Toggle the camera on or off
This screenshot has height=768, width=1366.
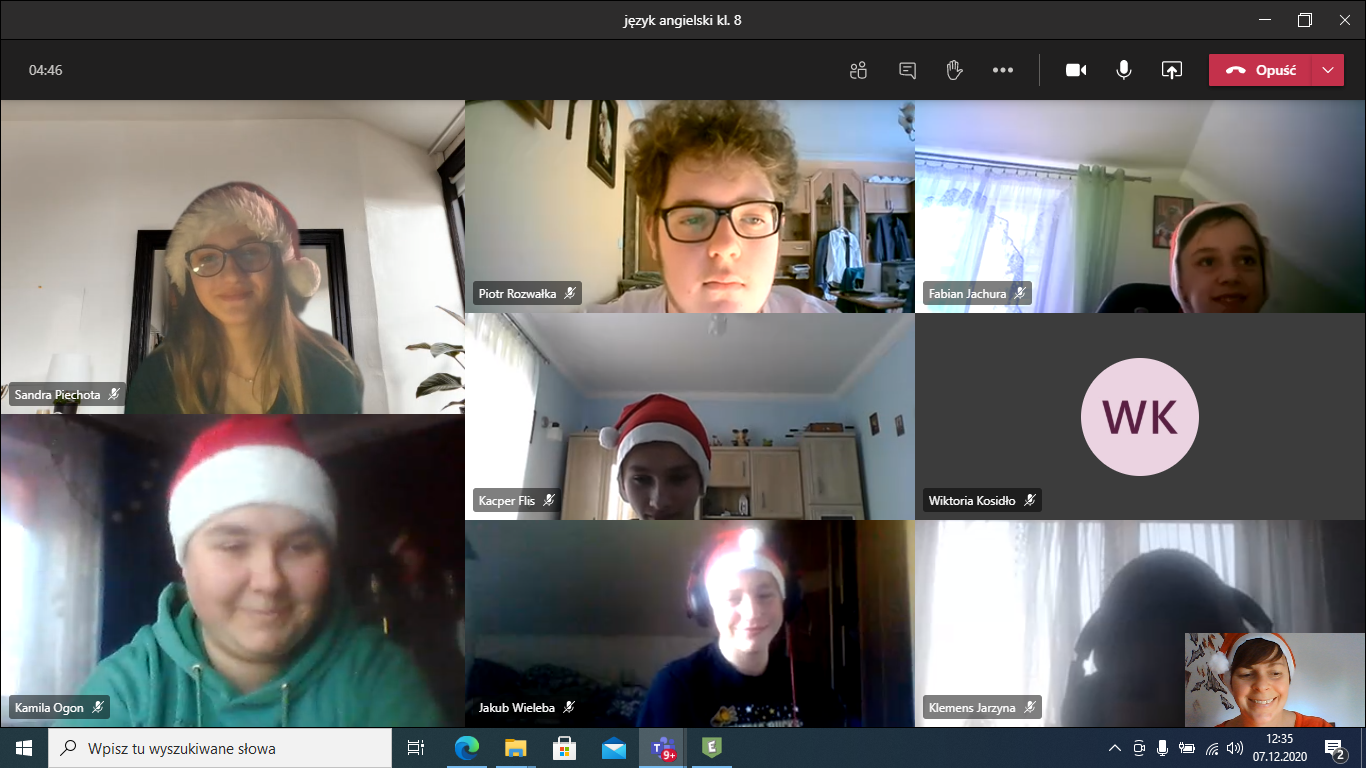point(1076,70)
